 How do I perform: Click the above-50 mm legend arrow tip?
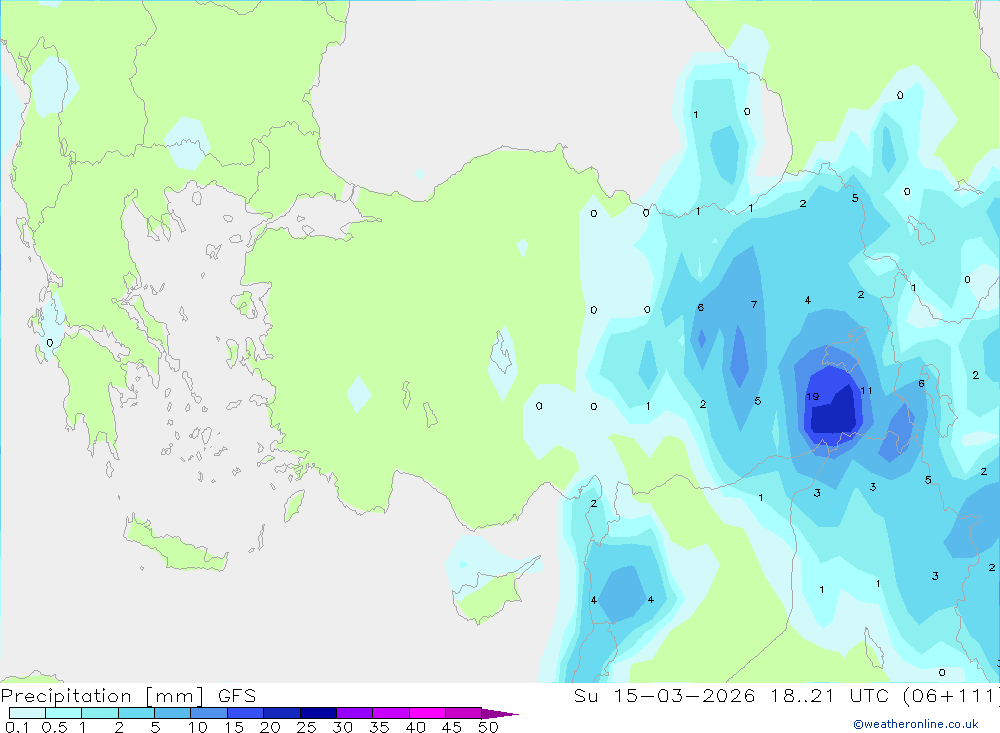coord(500,714)
